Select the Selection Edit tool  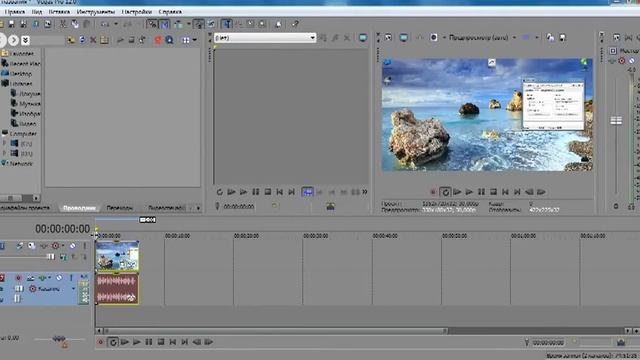[x=250, y=24]
